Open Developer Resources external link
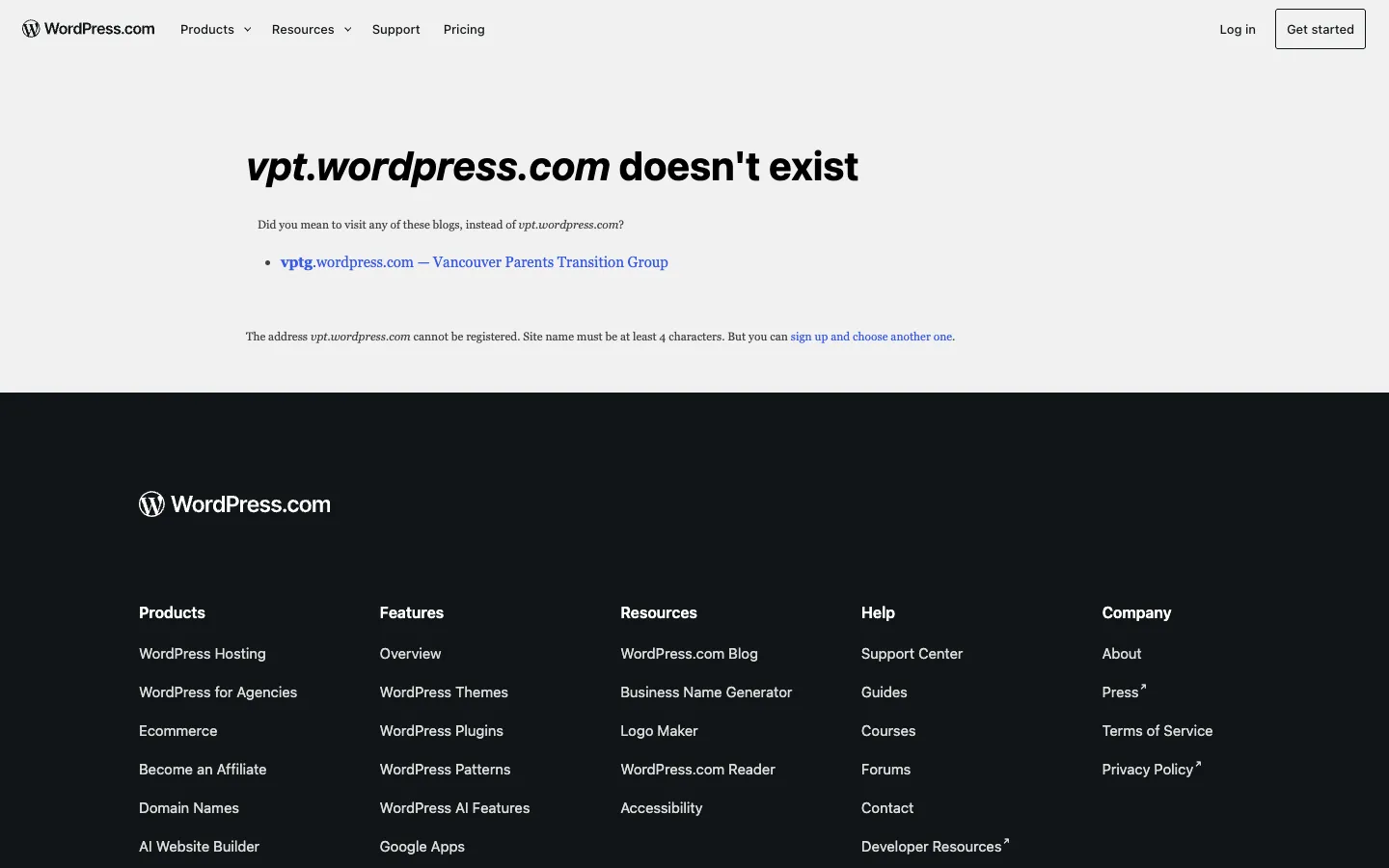 [936, 847]
